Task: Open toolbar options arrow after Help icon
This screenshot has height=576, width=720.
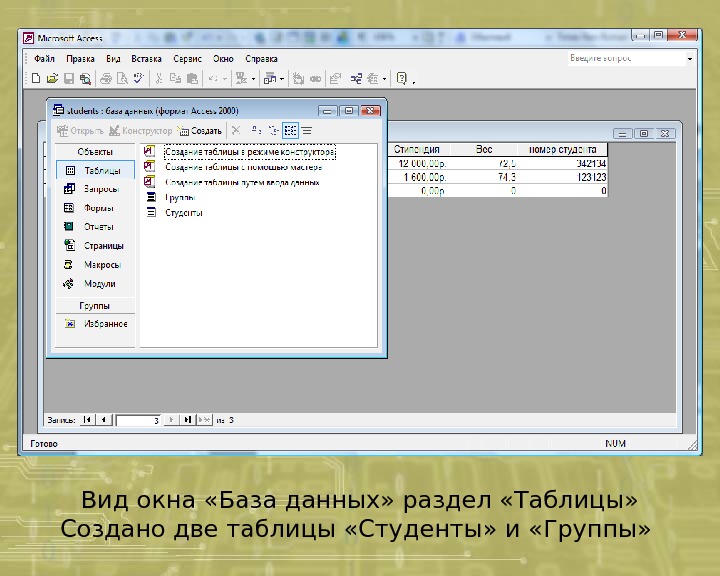Action: 414,82
